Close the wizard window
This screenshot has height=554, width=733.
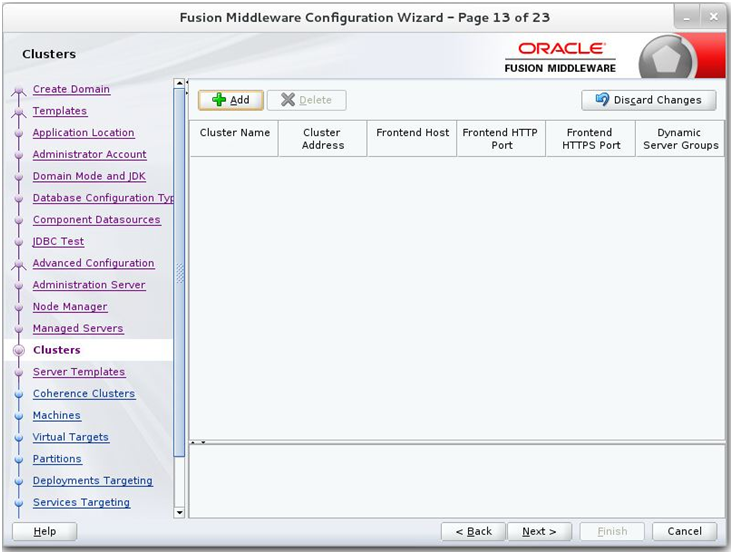pyautogui.click(x=713, y=18)
